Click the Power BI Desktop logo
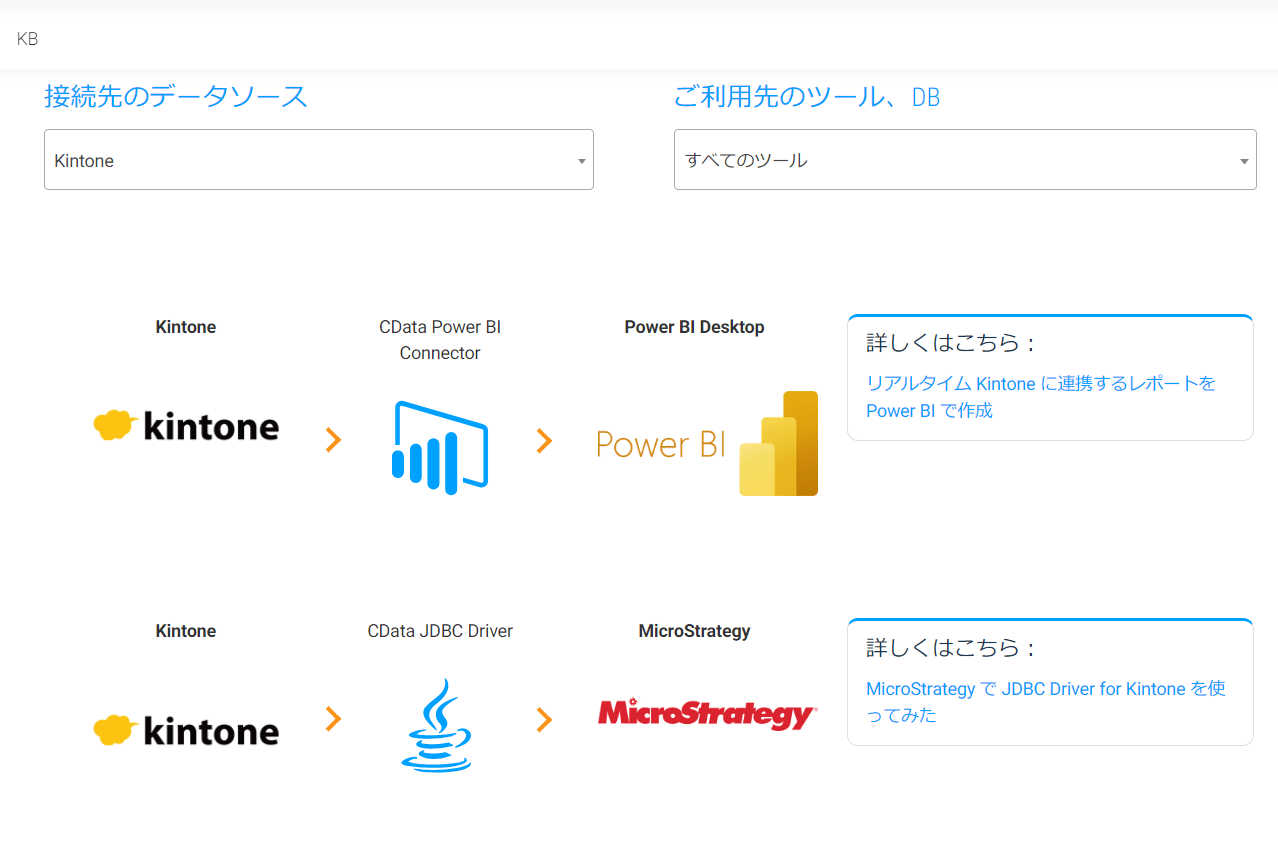The image size is (1278, 864). (x=707, y=443)
